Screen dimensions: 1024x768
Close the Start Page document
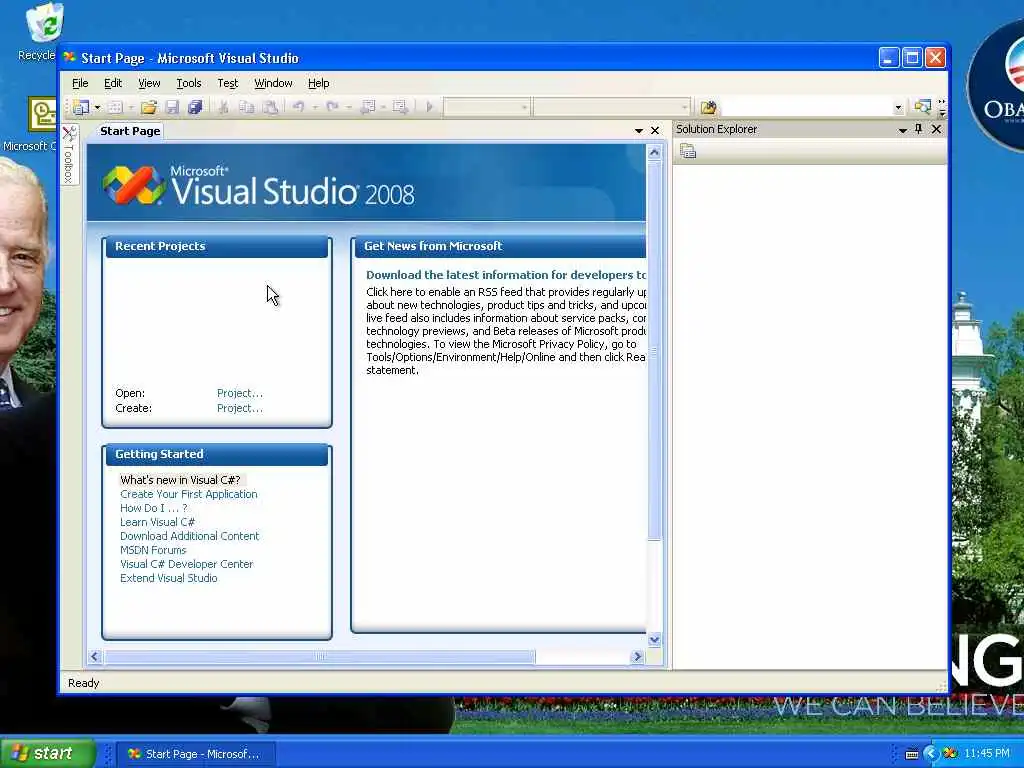655,131
